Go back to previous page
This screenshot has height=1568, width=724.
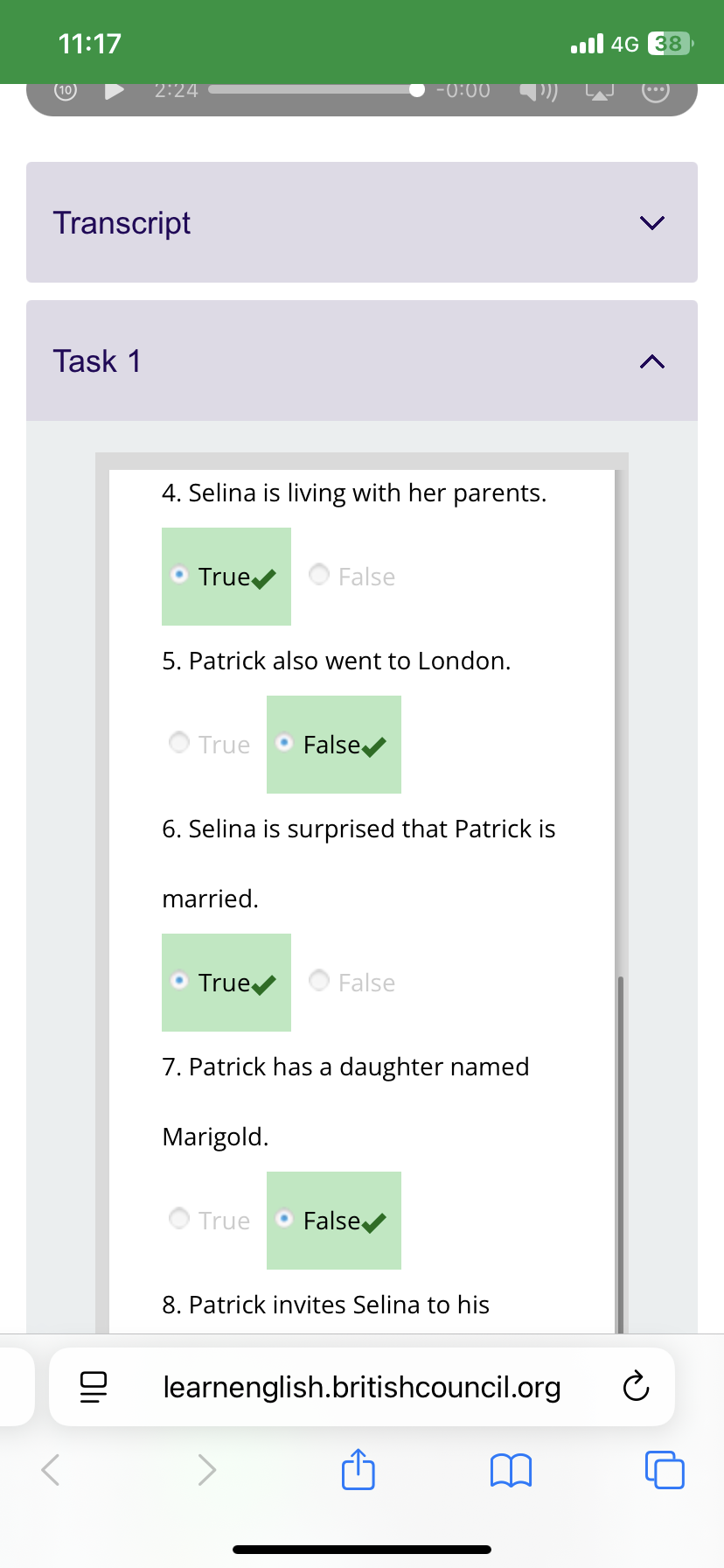(x=52, y=1470)
